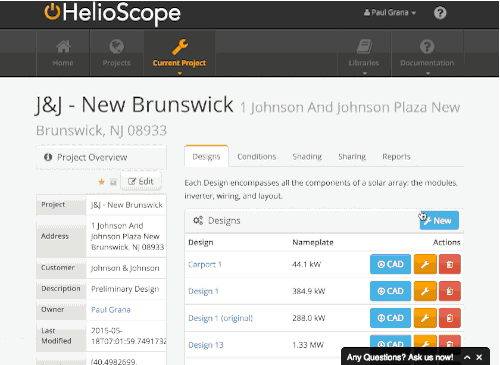This screenshot has height=365, width=500.
Task: Click the help question mark icon
Action: click(x=440, y=13)
